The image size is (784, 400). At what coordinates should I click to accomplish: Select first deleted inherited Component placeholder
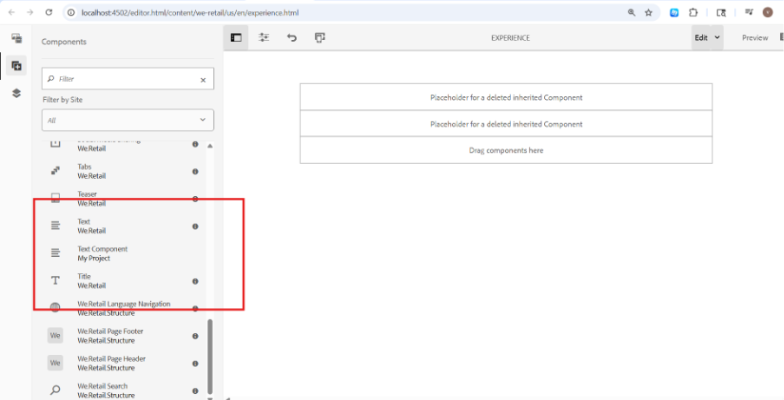click(506, 97)
